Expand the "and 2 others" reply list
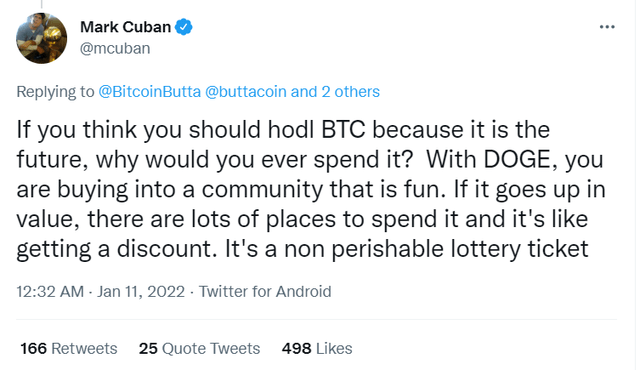Image resolution: width=640 pixels, height=370 pixels. (335, 92)
